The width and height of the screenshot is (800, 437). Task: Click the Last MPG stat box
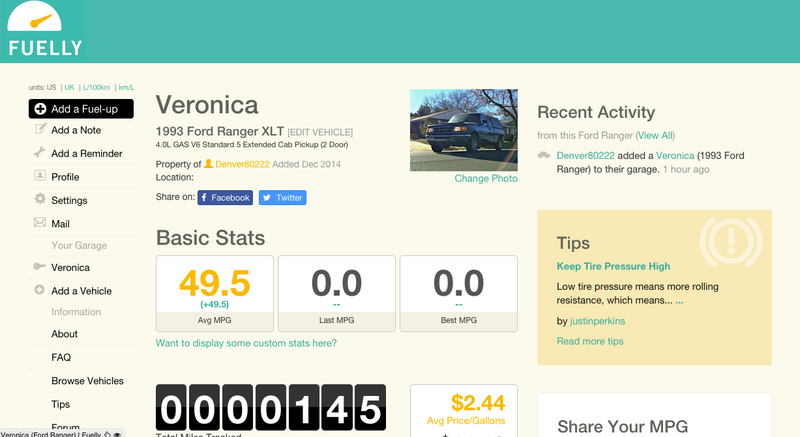337,294
